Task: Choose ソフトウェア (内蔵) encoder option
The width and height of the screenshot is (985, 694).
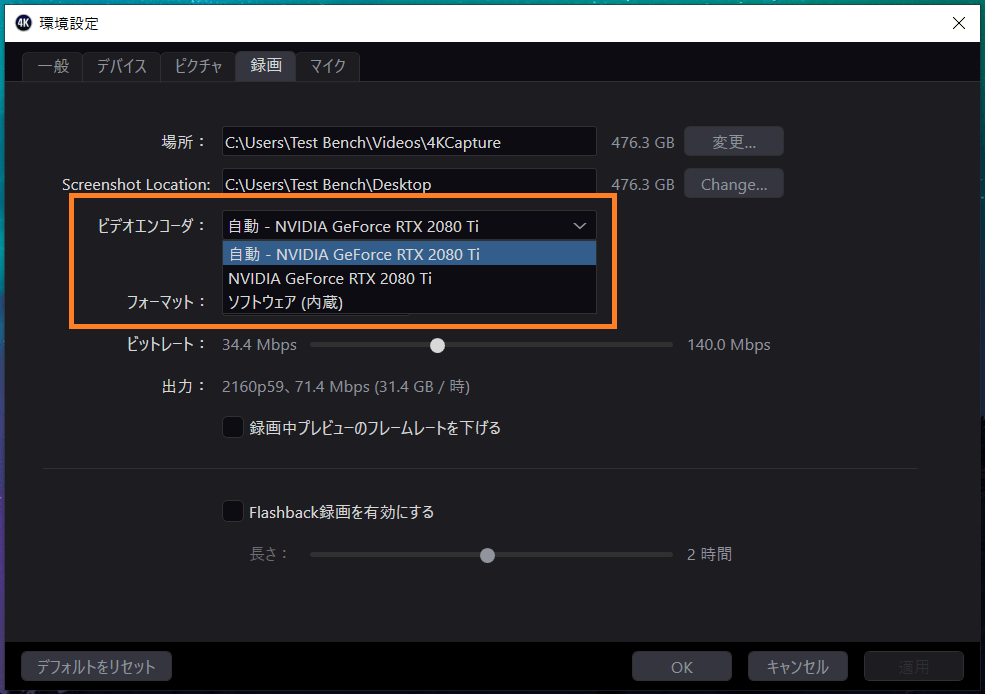Action: (x=409, y=302)
